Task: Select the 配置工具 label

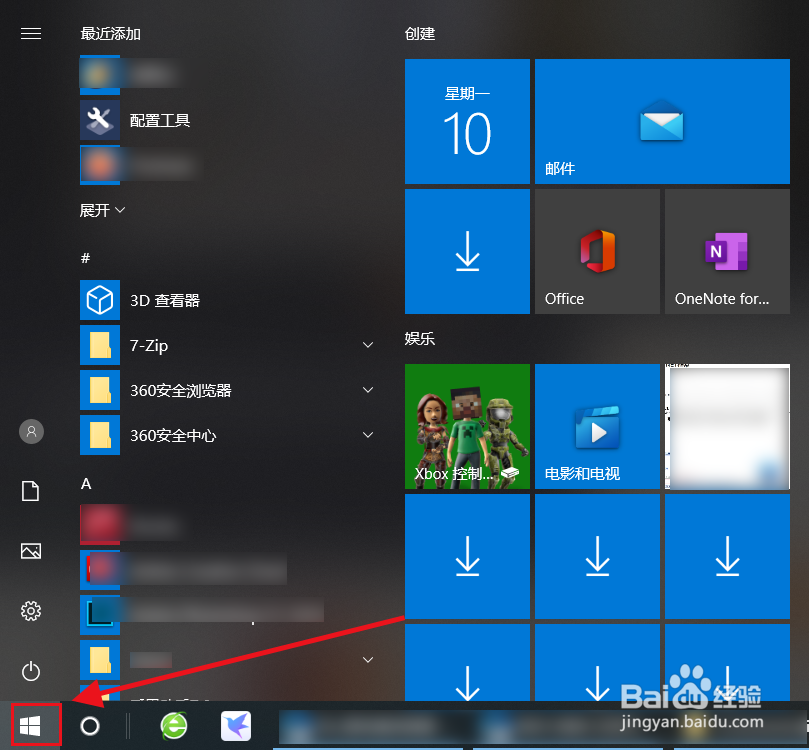Action: click(160, 121)
